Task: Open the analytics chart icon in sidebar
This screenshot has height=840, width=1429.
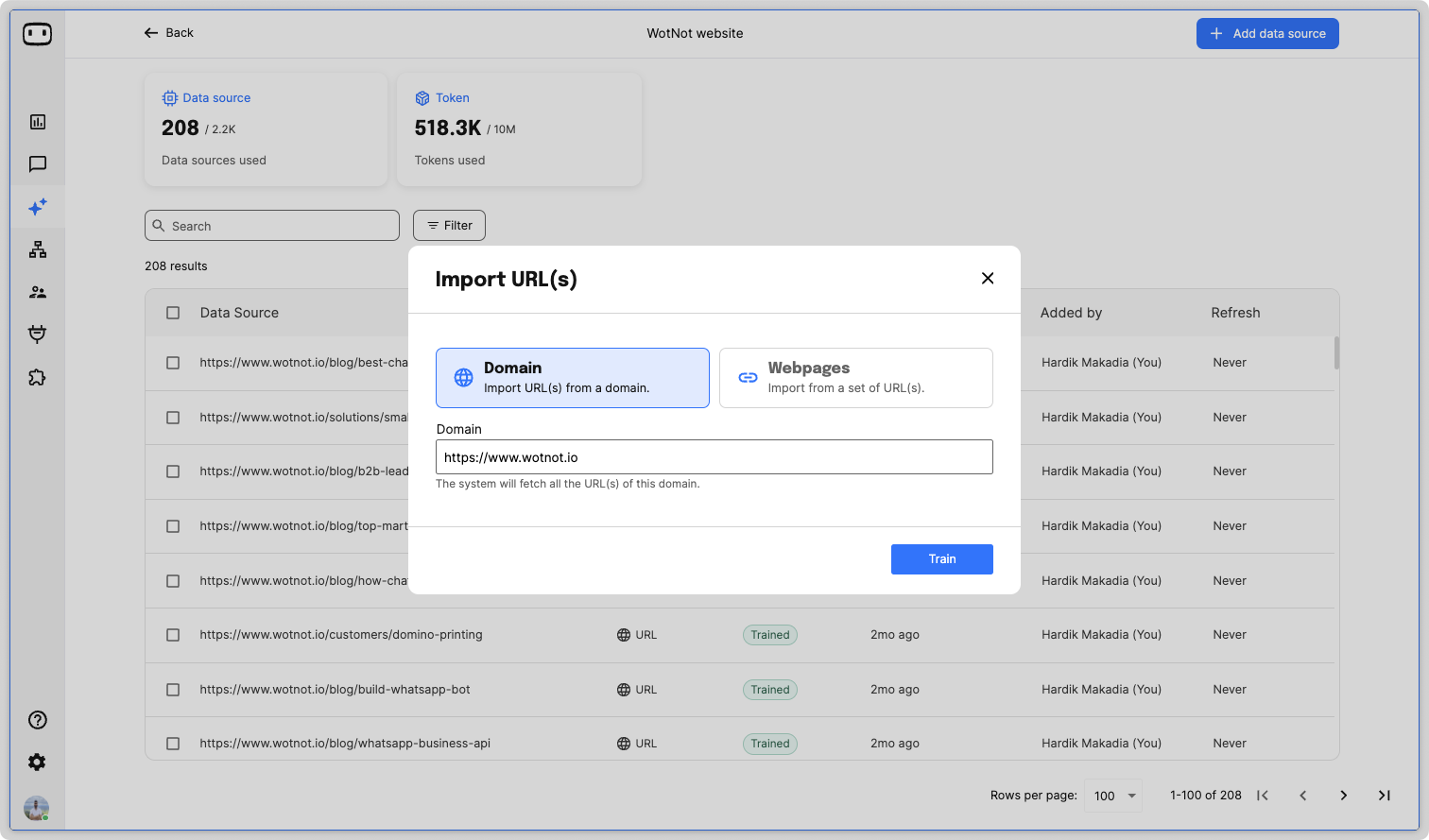Action: coord(38,122)
